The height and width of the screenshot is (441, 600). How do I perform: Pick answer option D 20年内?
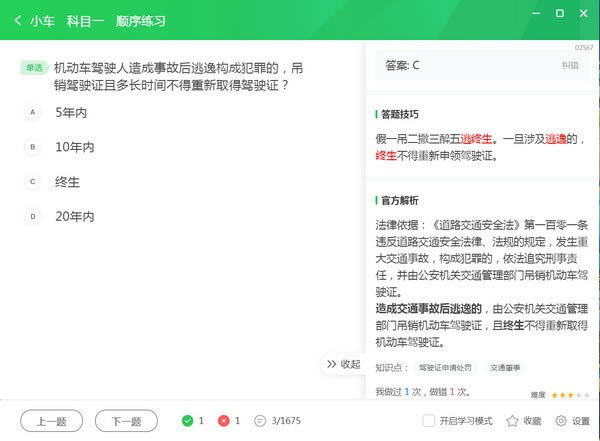(x=60, y=217)
